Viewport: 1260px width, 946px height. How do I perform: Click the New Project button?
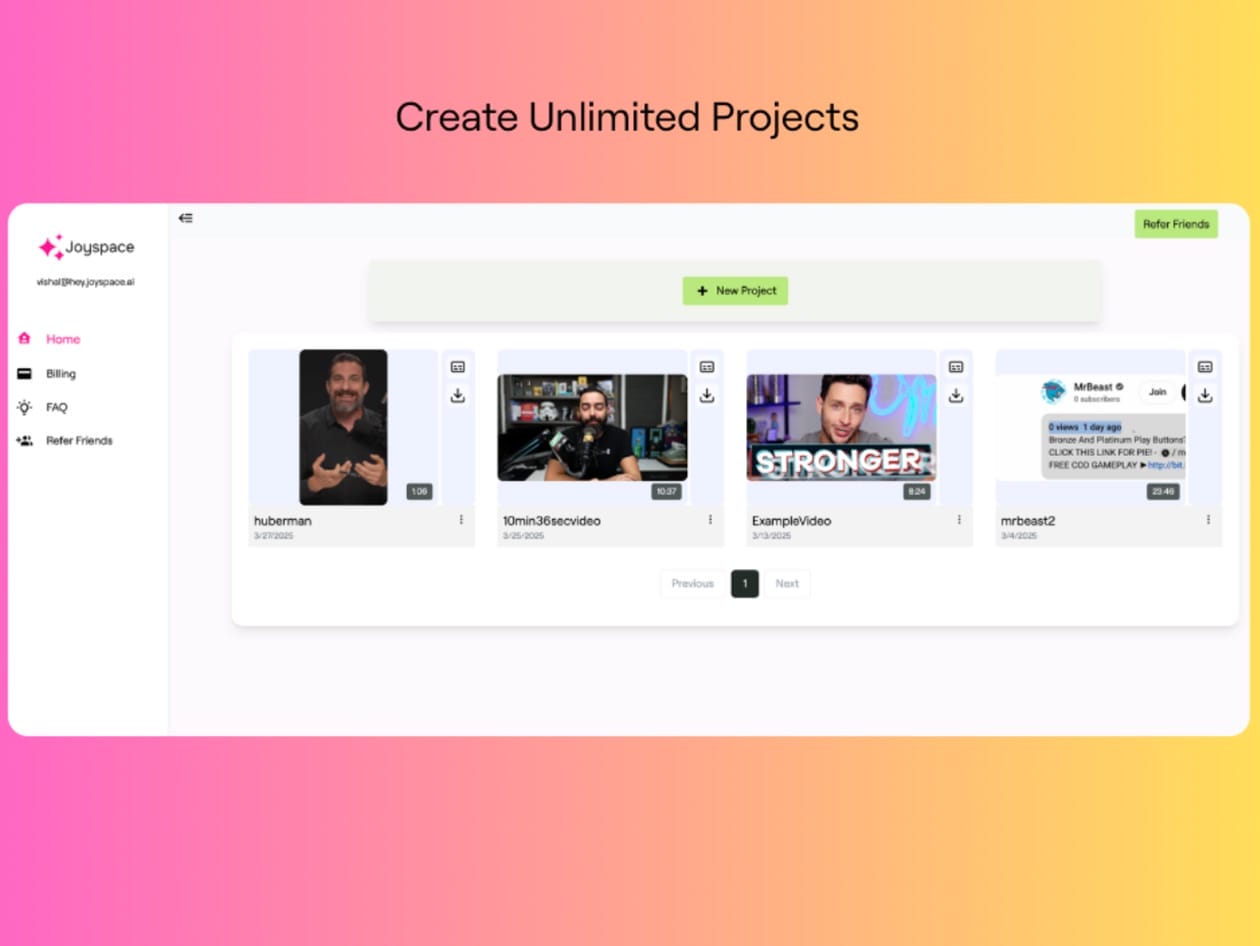[735, 291]
